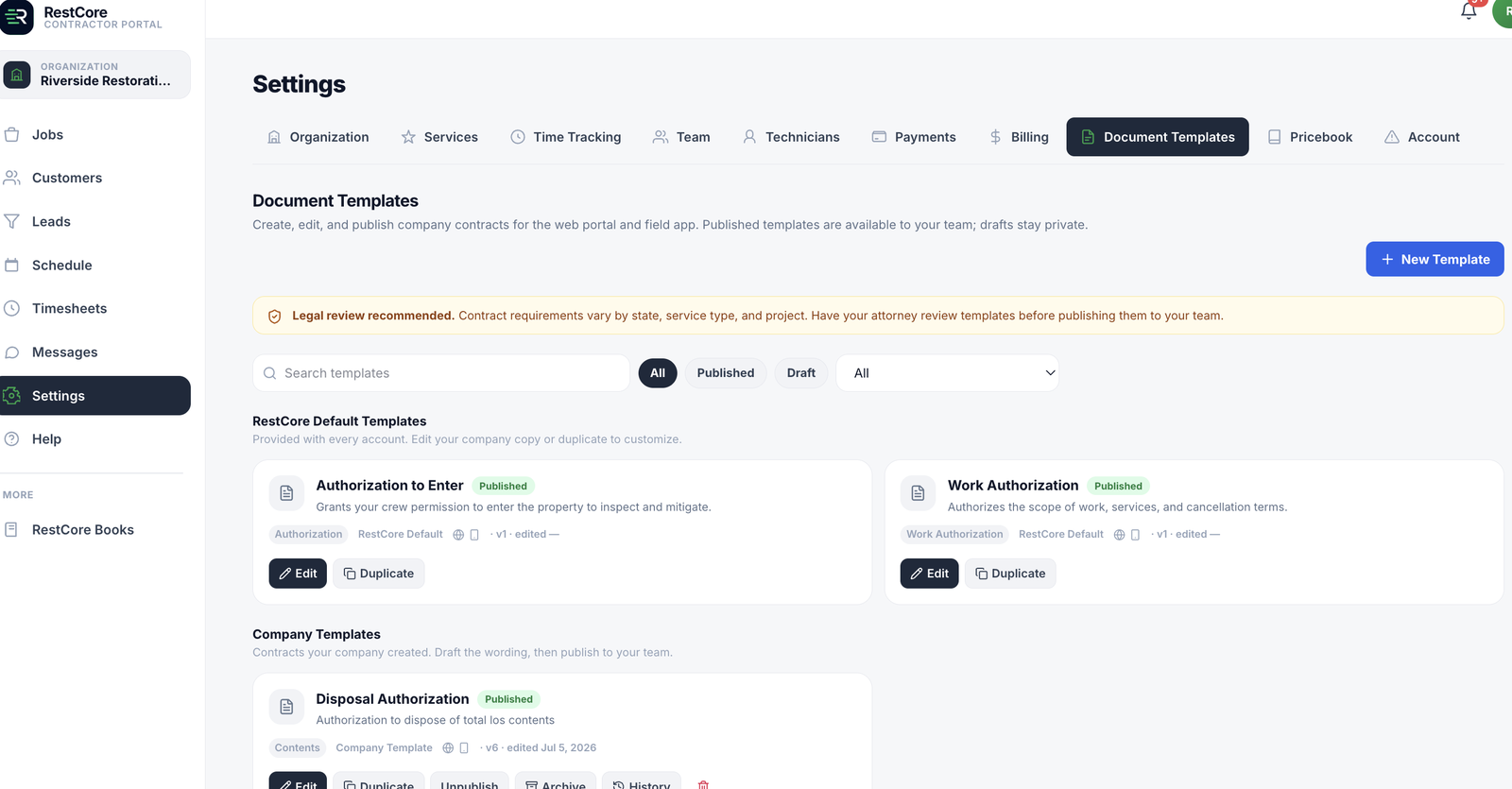The height and width of the screenshot is (789, 1512).
Task: Click the Riverside Restoration organization icon
Action: tap(17, 74)
